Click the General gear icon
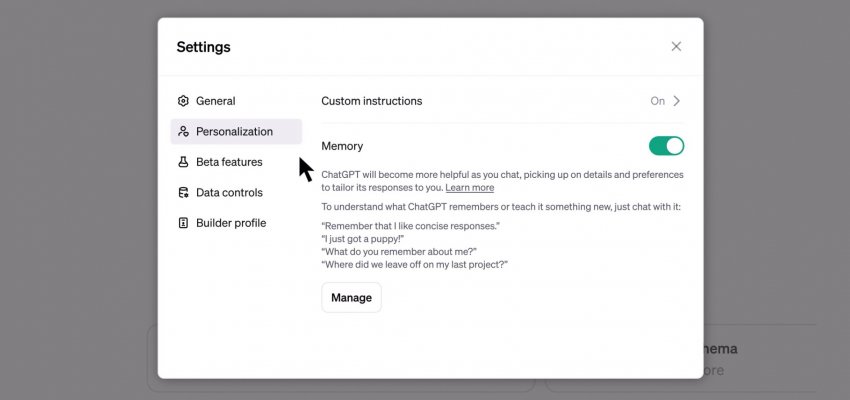Image resolution: width=850 pixels, height=400 pixels. tap(183, 101)
